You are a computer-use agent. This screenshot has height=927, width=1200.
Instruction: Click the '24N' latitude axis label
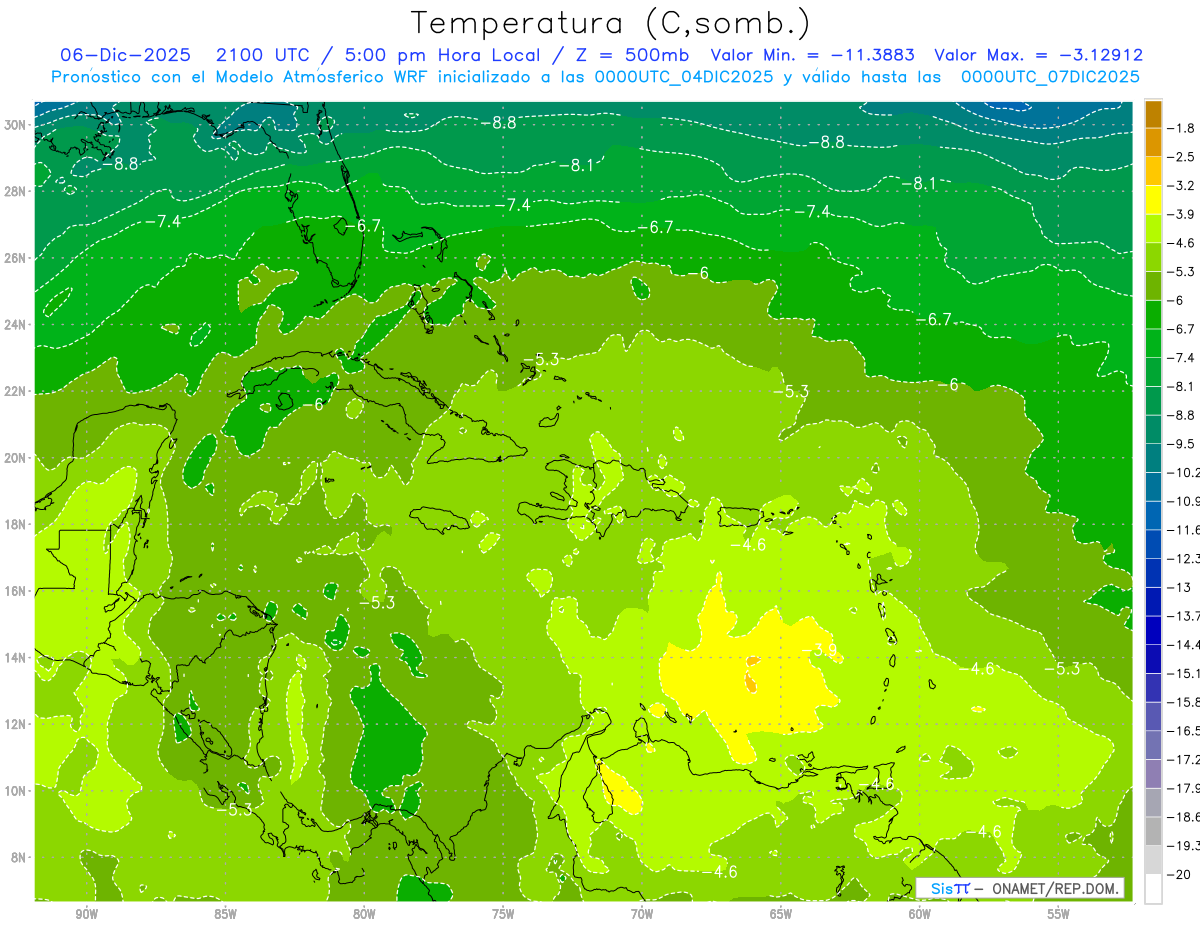click(x=15, y=325)
